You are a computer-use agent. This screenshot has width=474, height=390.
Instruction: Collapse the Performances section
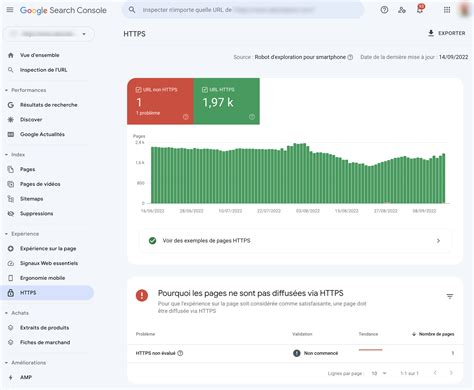click(x=6, y=90)
